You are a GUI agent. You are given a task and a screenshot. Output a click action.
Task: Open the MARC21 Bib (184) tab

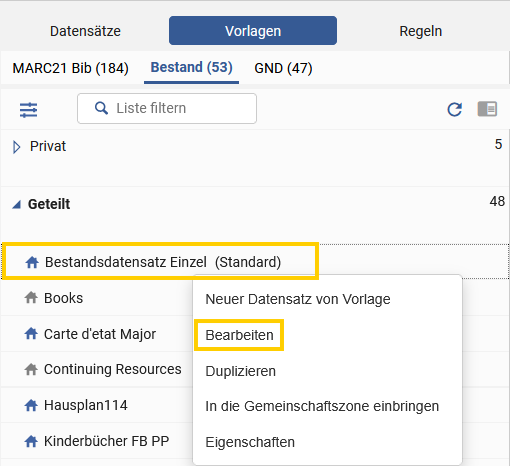pyautogui.click(x=71, y=68)
